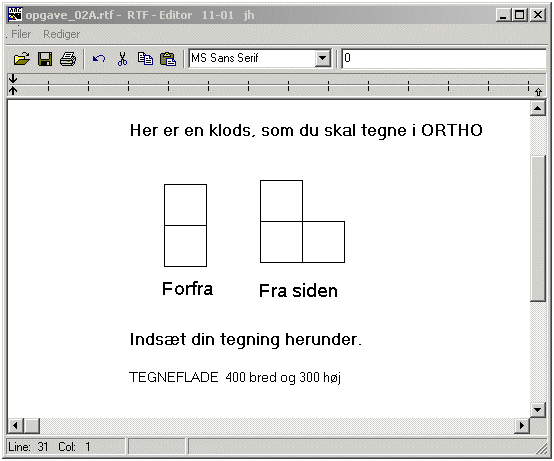This screenshot has width=554, height=461.
Task: Click the Open file folder icon
Action: click(x=22, y=59)
